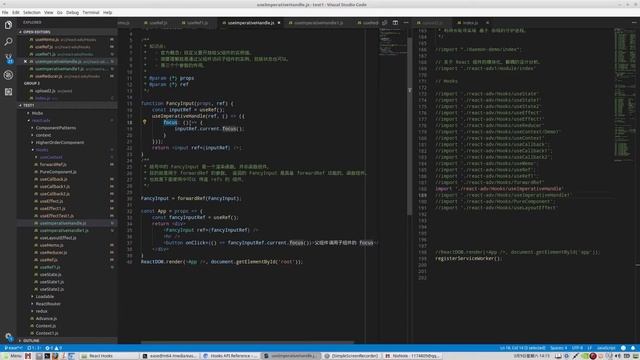Open the File menu
Viewport: 640px width, 360px height.
coord(5,13)
